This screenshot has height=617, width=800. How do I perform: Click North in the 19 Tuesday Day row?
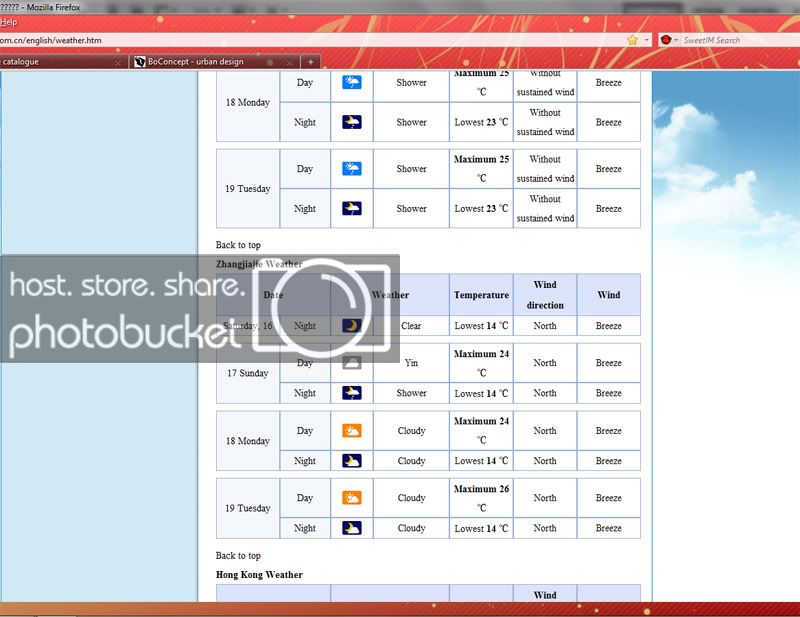(545, 498)
